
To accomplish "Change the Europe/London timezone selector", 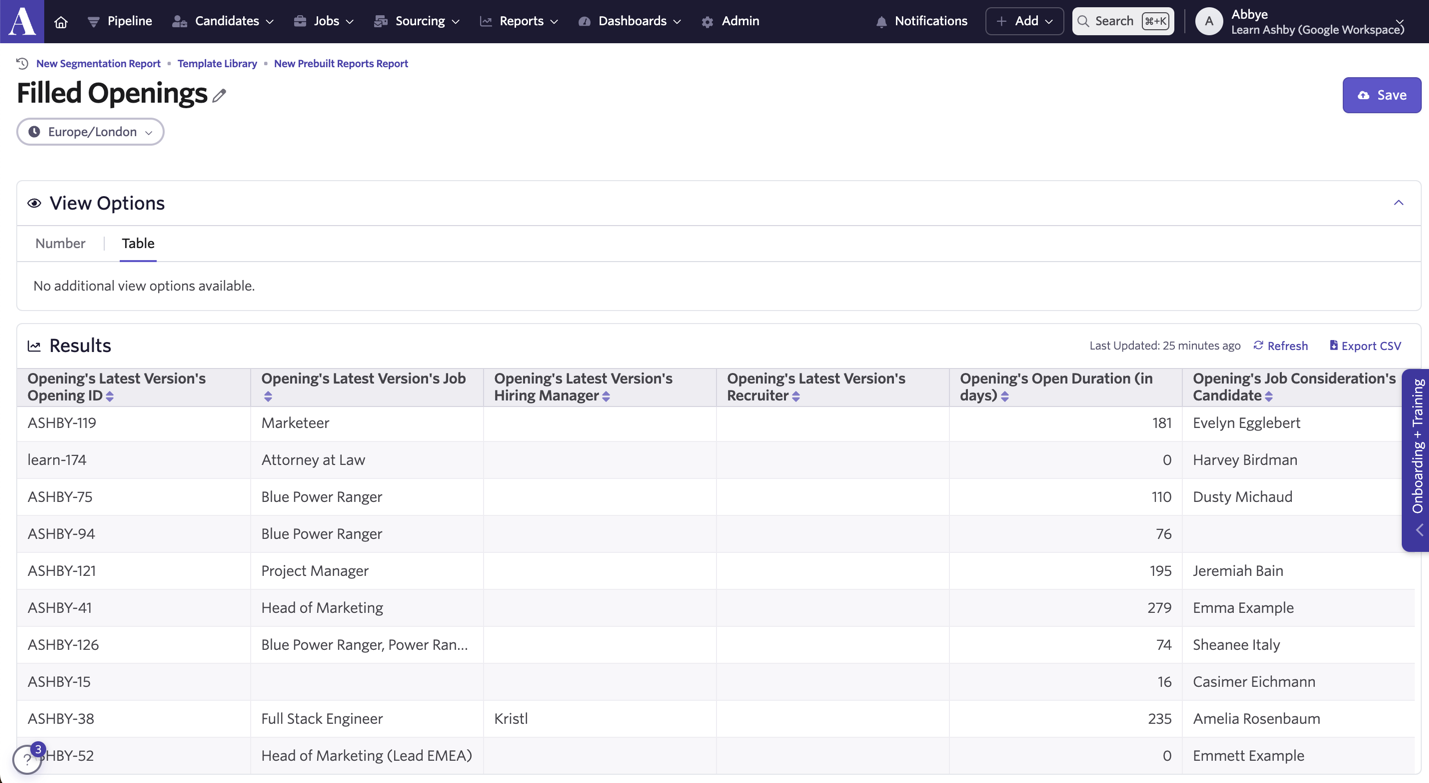I will coord(90,132).
